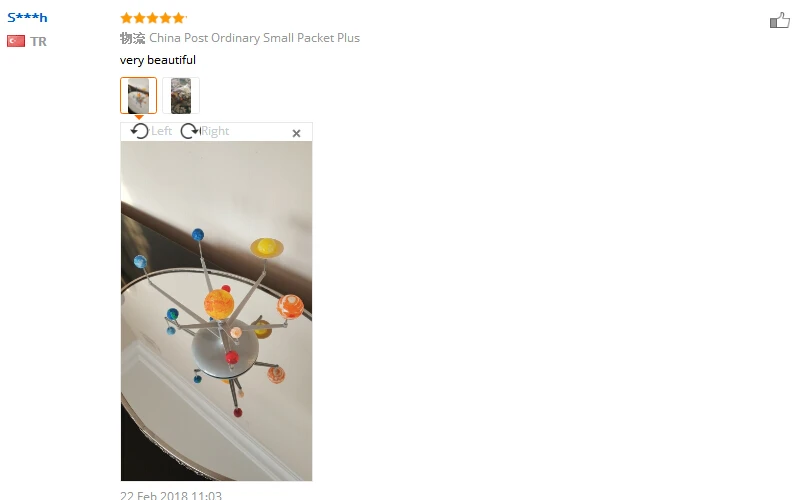Click the China Post Ordinary Small Packet Plus text
792x500 pixels.
click(255, 38)
